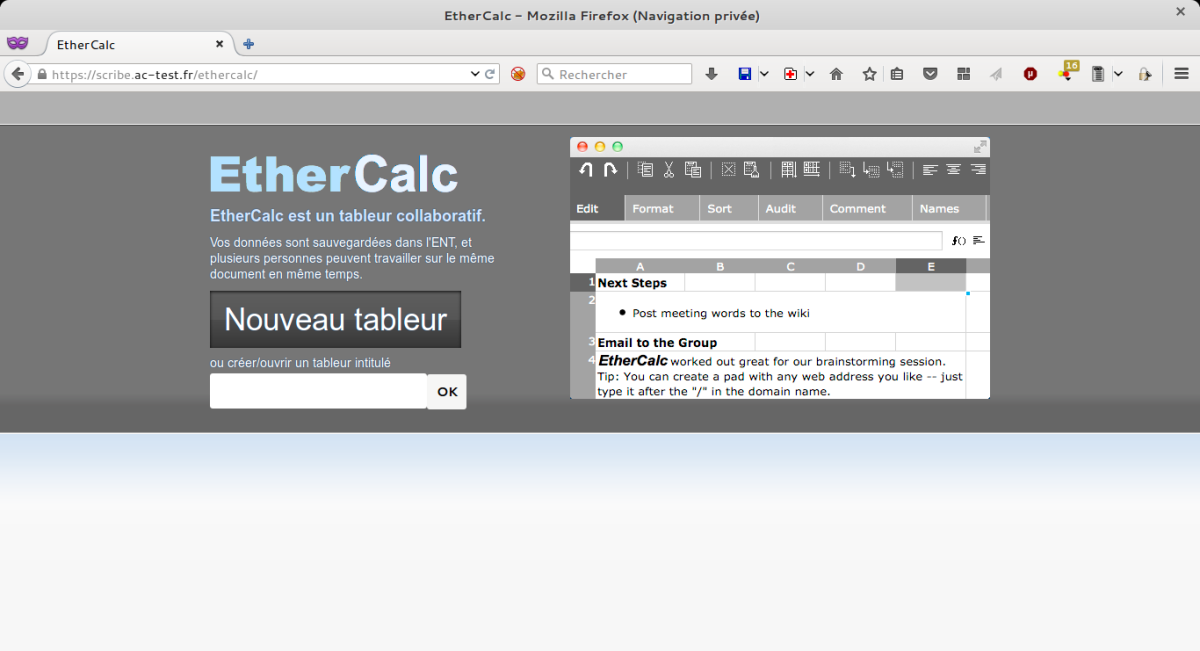Click the spreadsheet formula bar input
The image size is (1200, 651).
[x=756, y=241]
